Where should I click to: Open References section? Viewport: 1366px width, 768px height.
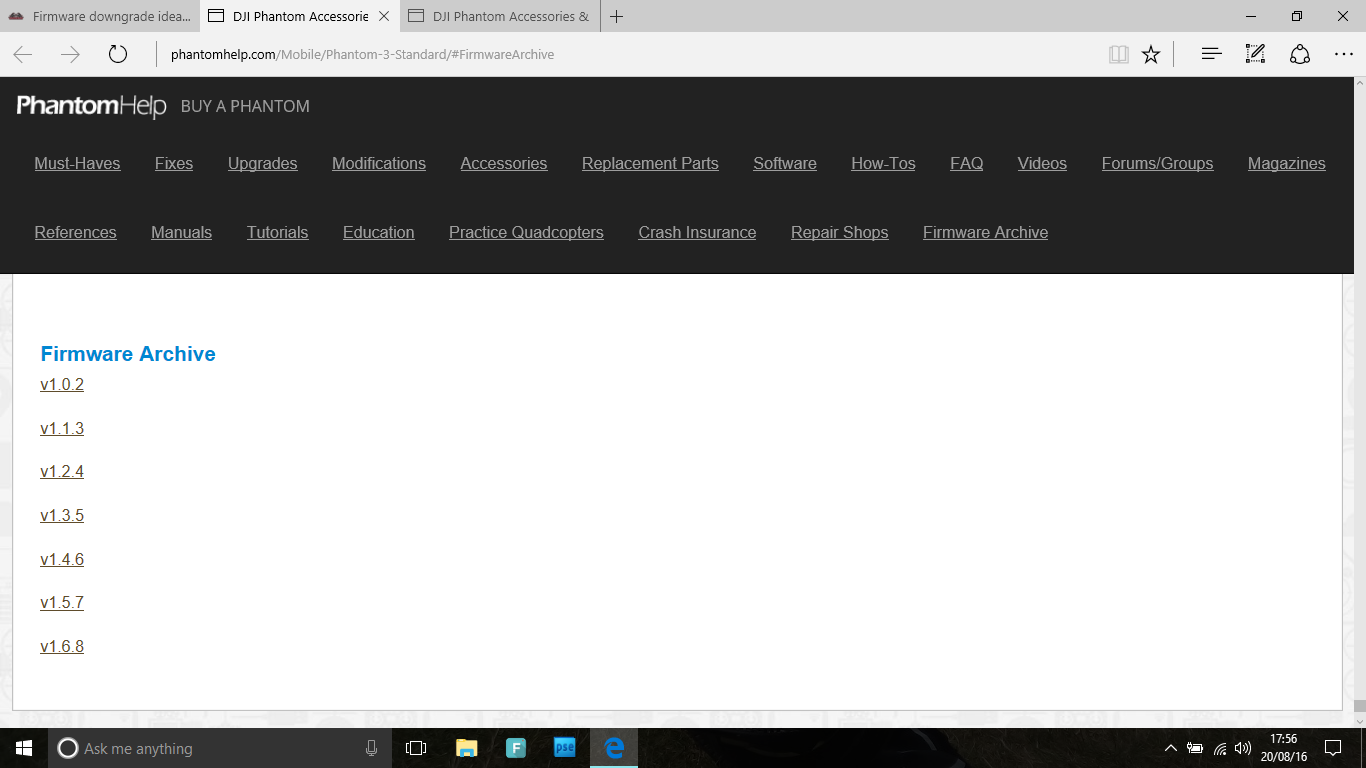click(x=75, y=233)
